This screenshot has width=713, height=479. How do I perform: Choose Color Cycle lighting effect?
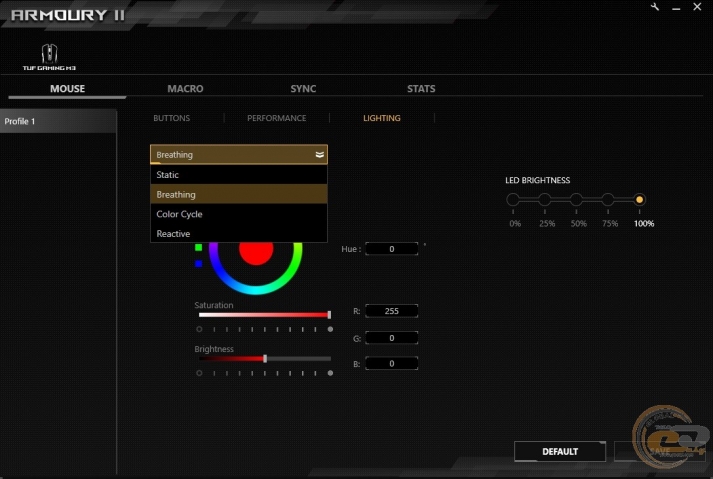coord(239,214)
